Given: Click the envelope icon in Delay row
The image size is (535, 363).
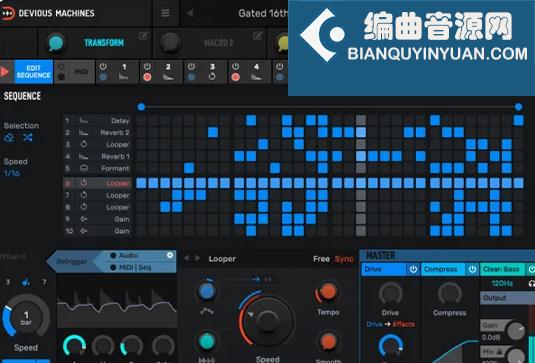Looking at the screenshot, I should (84, 121).
